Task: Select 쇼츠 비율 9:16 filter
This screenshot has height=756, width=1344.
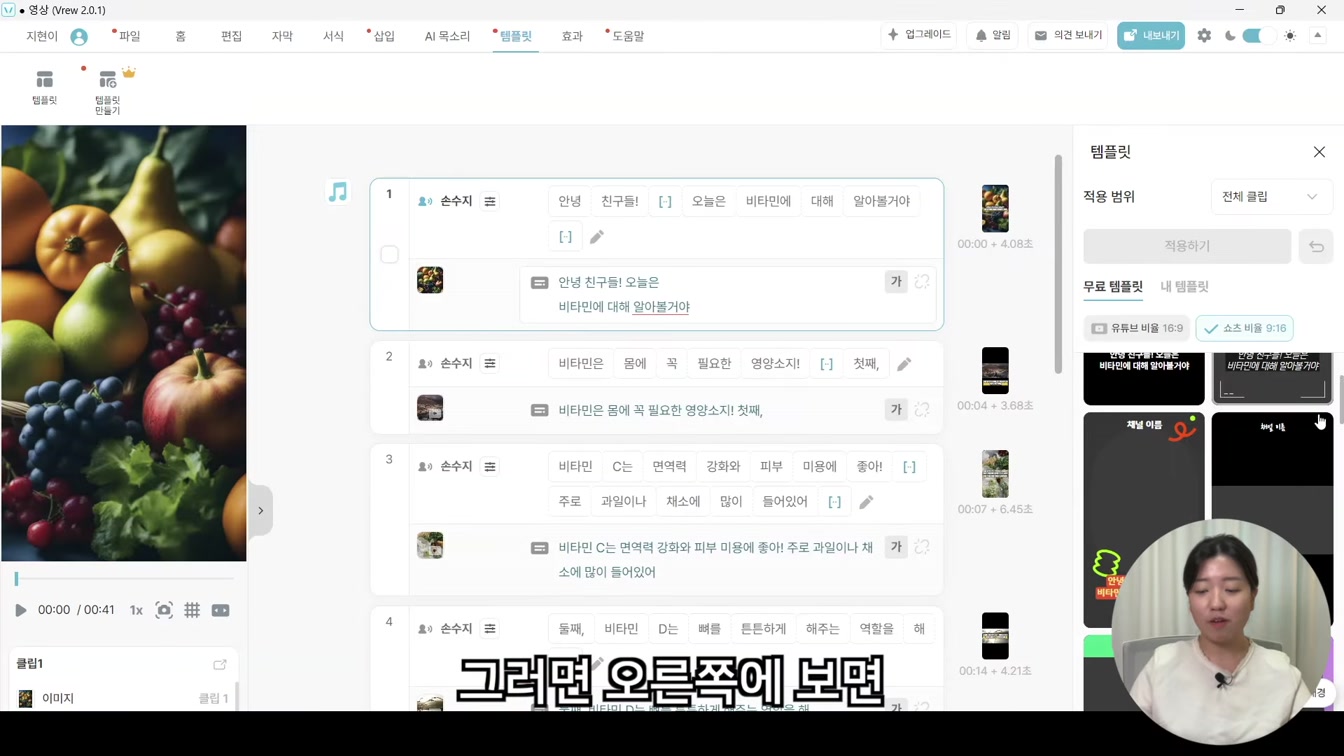Action: click(x=1245, y=328)
